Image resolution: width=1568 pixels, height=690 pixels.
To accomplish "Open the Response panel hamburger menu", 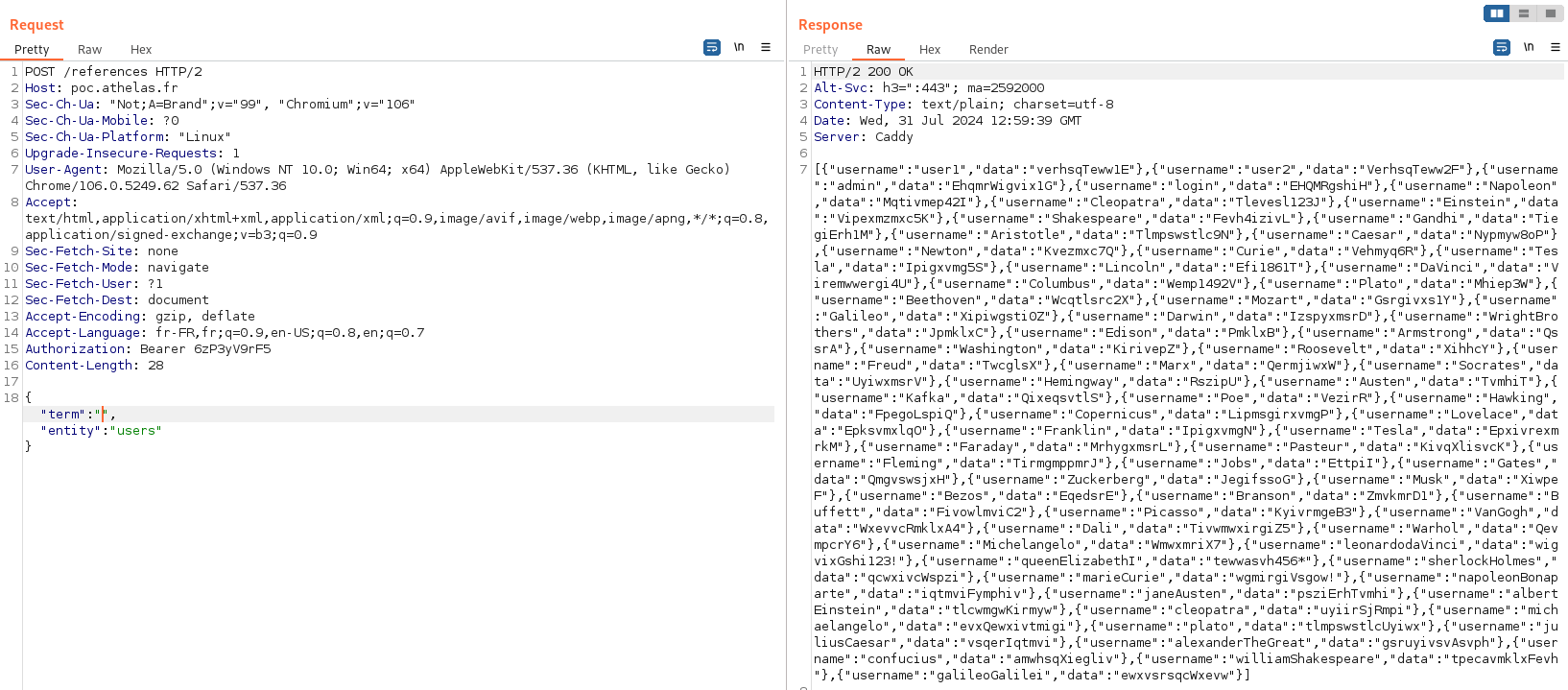I will point(1556,47).
